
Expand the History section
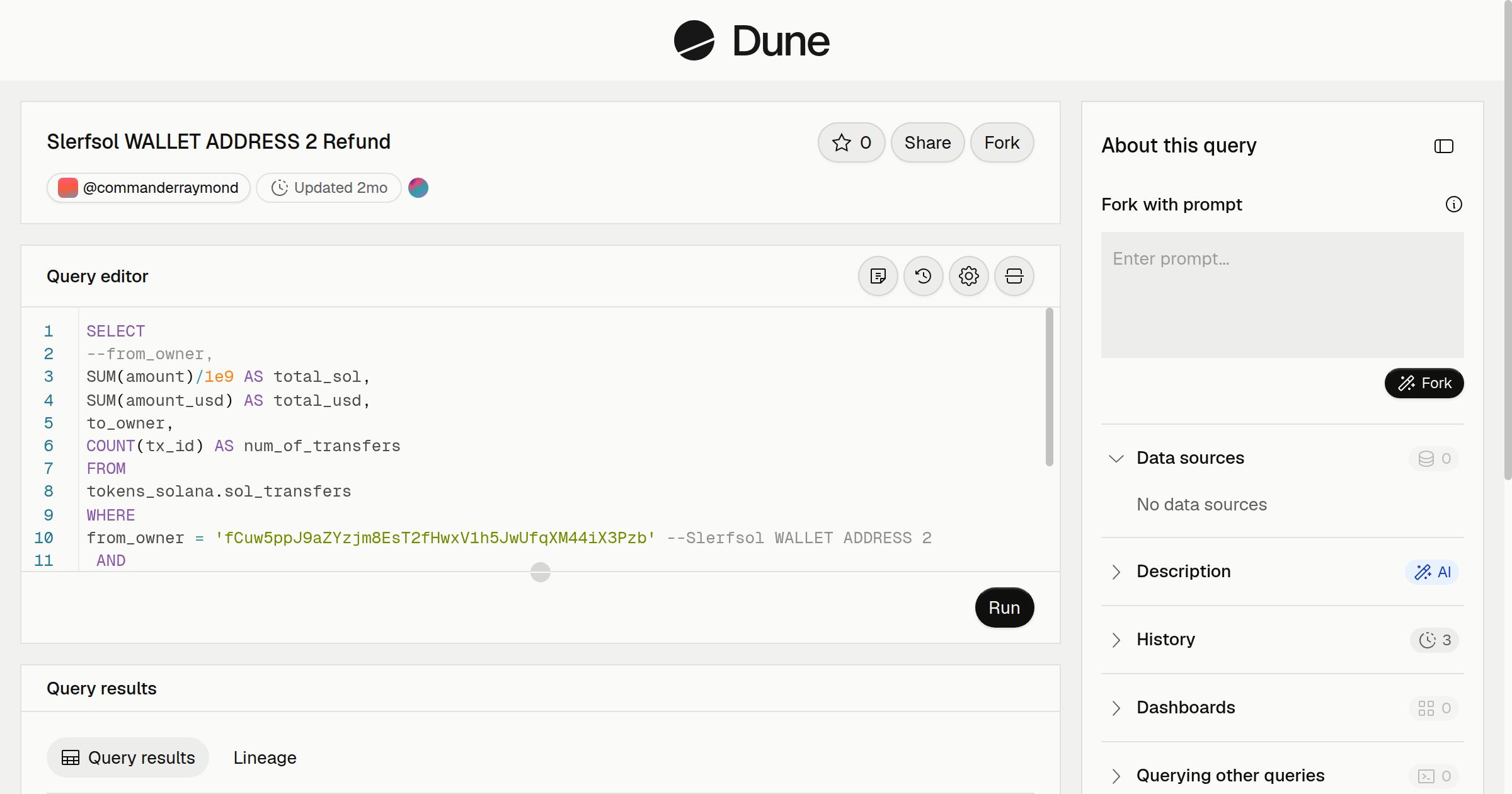(1116, 640)
